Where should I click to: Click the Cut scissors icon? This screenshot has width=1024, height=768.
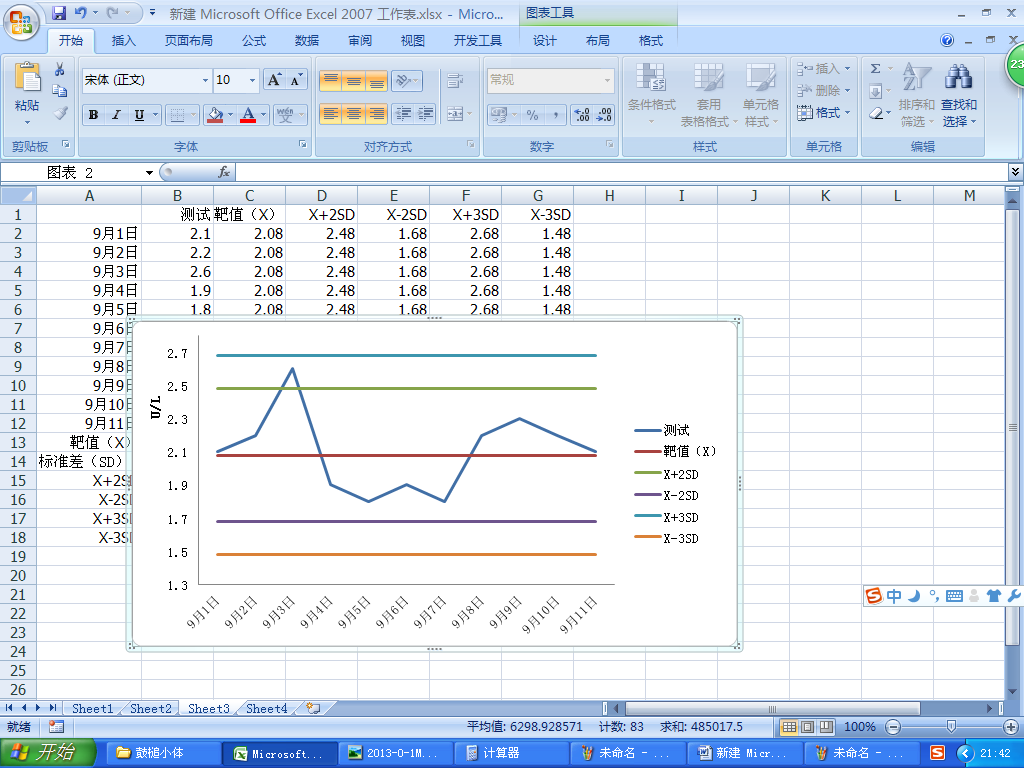(60, 69)
